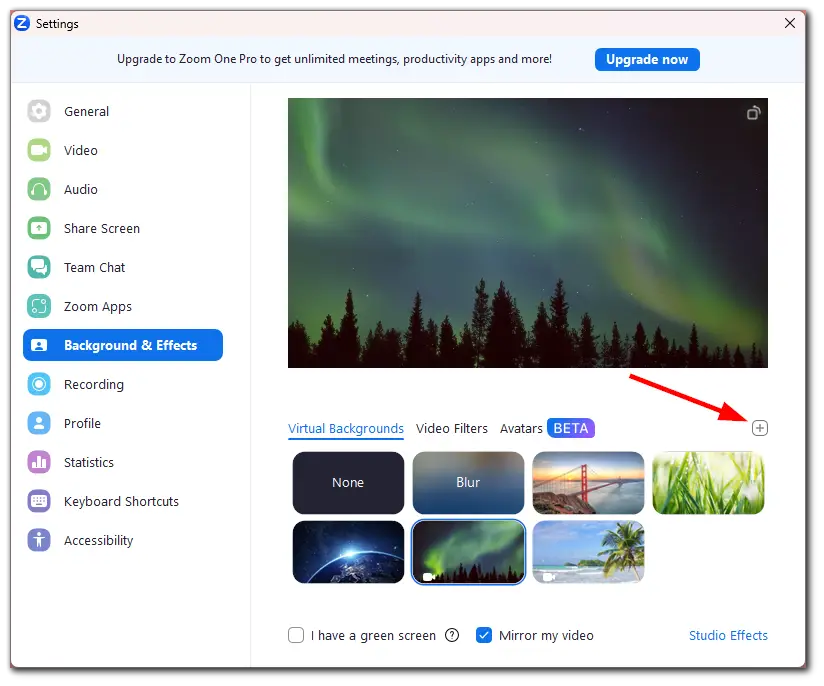
Task: Close the Settings window
Action: tap(789, 23)
